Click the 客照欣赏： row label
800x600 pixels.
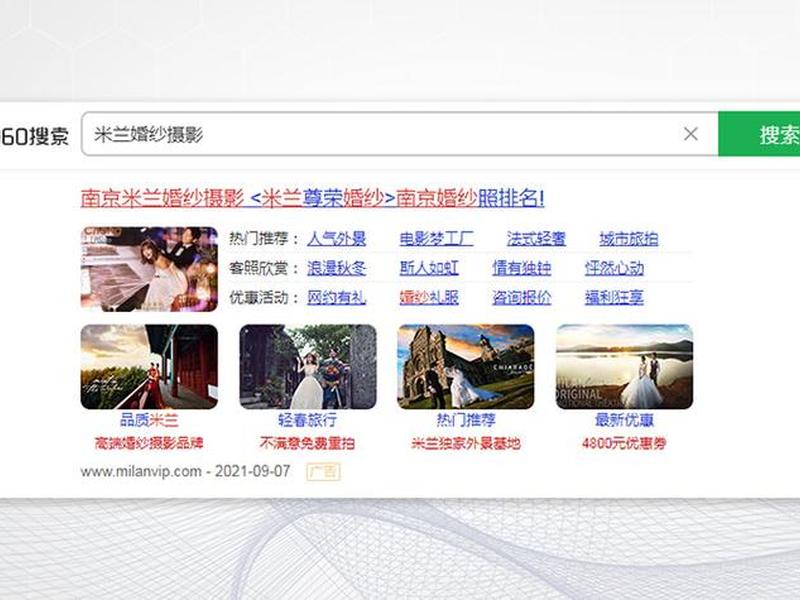pos(265,268)
